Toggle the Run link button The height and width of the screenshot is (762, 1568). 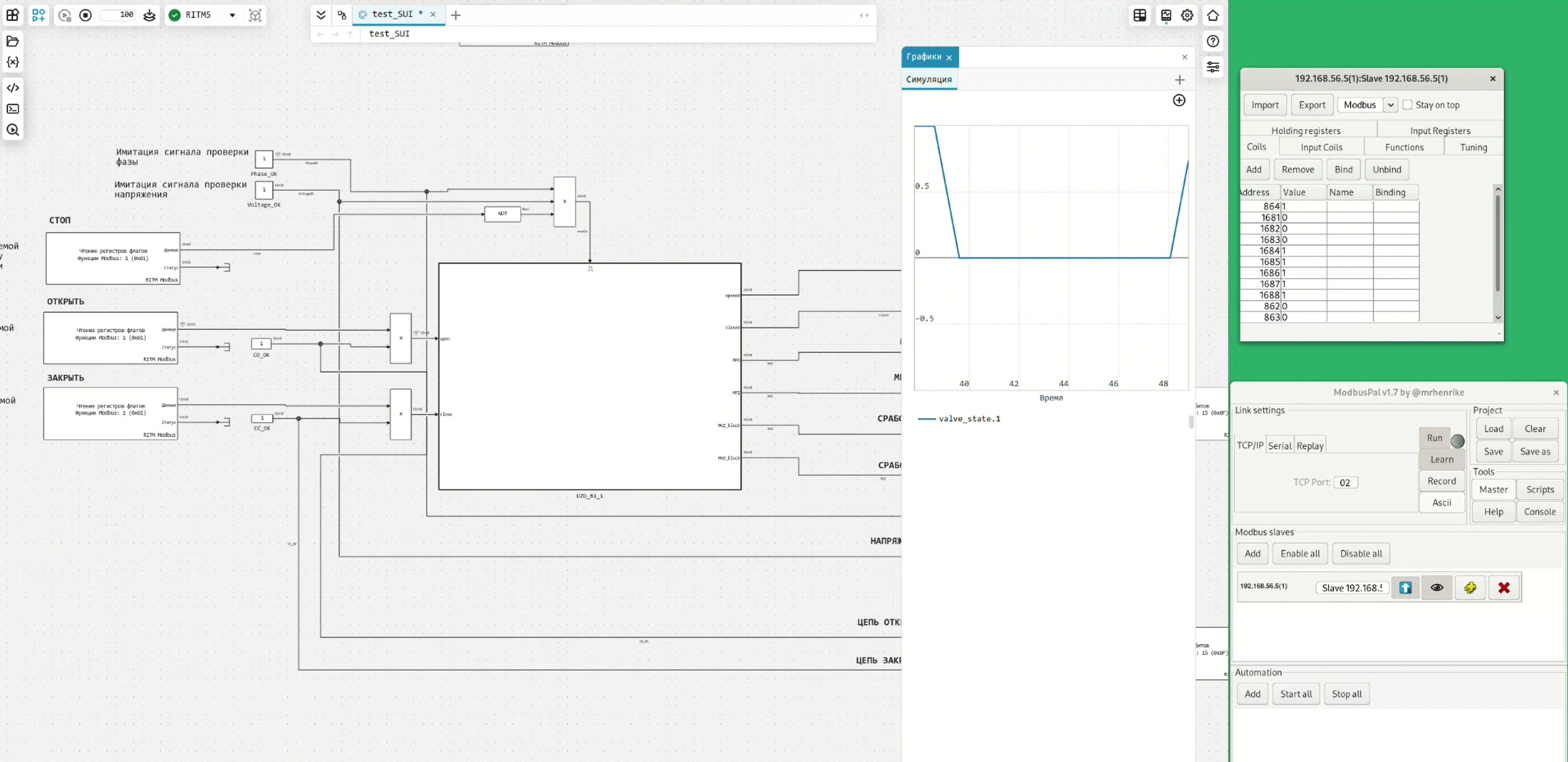pyautogui.click(x=1434, y=438)
